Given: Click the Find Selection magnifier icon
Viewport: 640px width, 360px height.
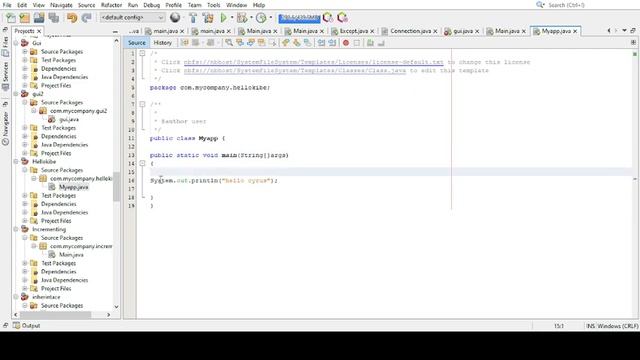Looking at the screenshot, I should point(229,43).
